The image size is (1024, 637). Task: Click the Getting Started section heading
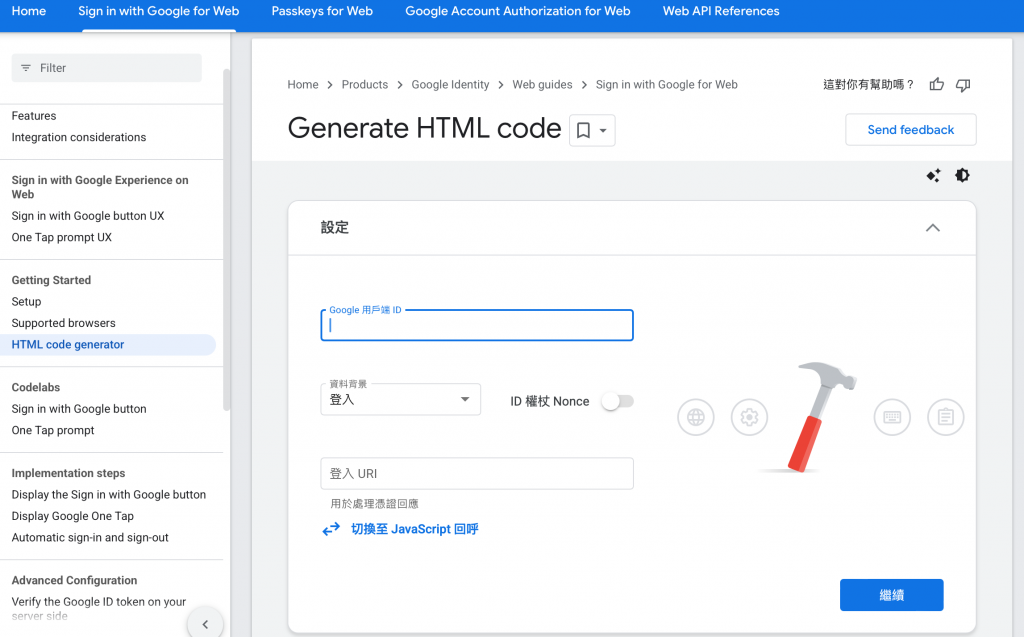(51, 280)
